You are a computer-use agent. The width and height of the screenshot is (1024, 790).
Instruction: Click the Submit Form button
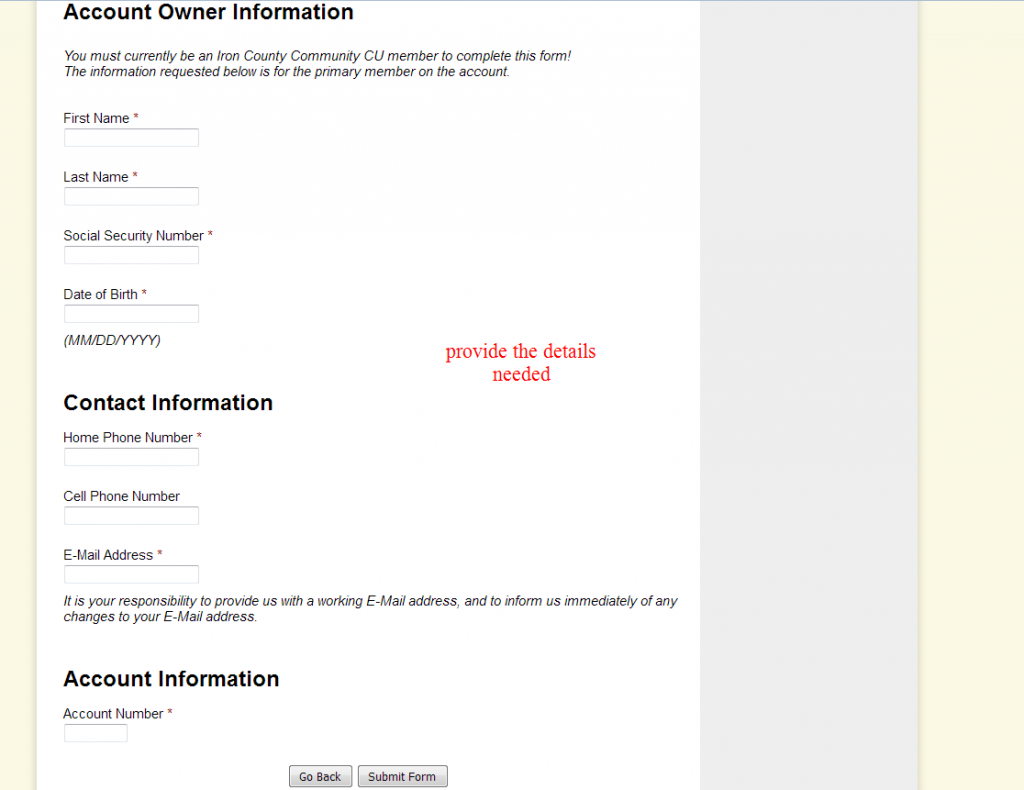pyautogui.click(x=402, y=777)
